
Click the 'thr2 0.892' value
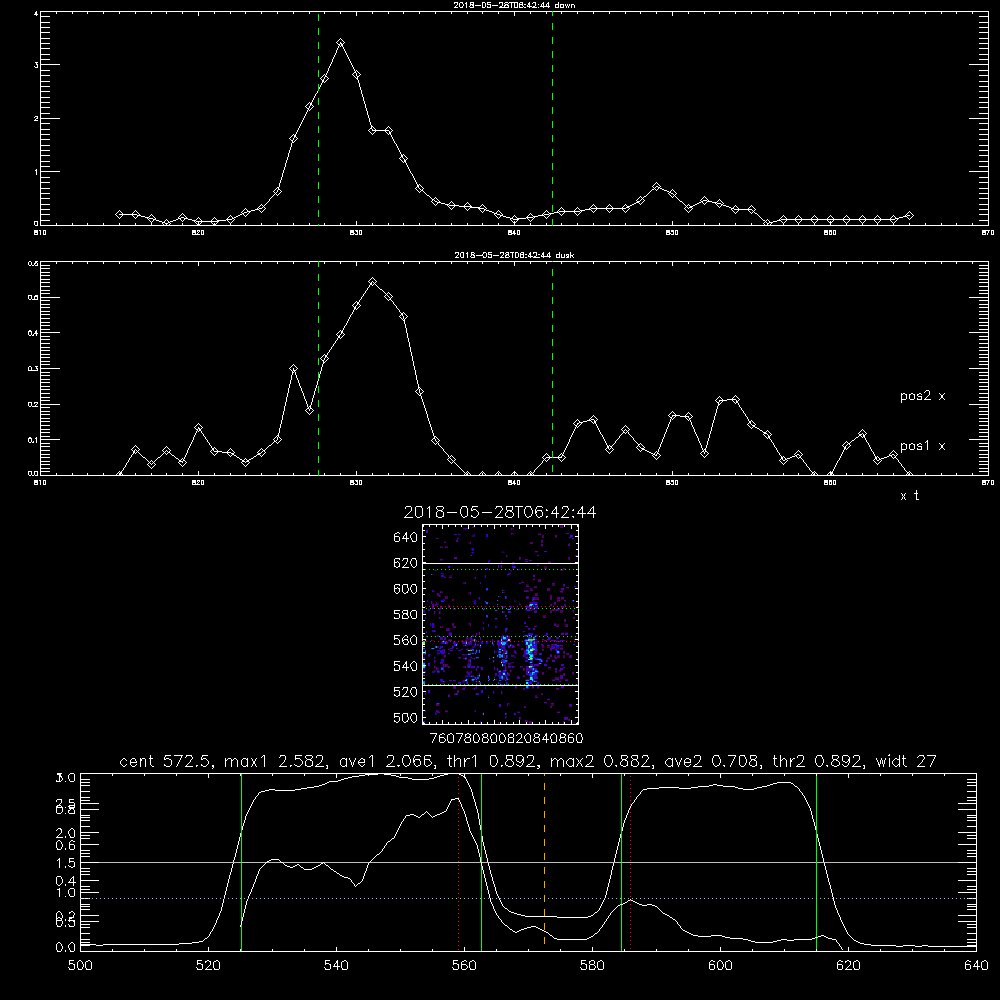(818, 761)
